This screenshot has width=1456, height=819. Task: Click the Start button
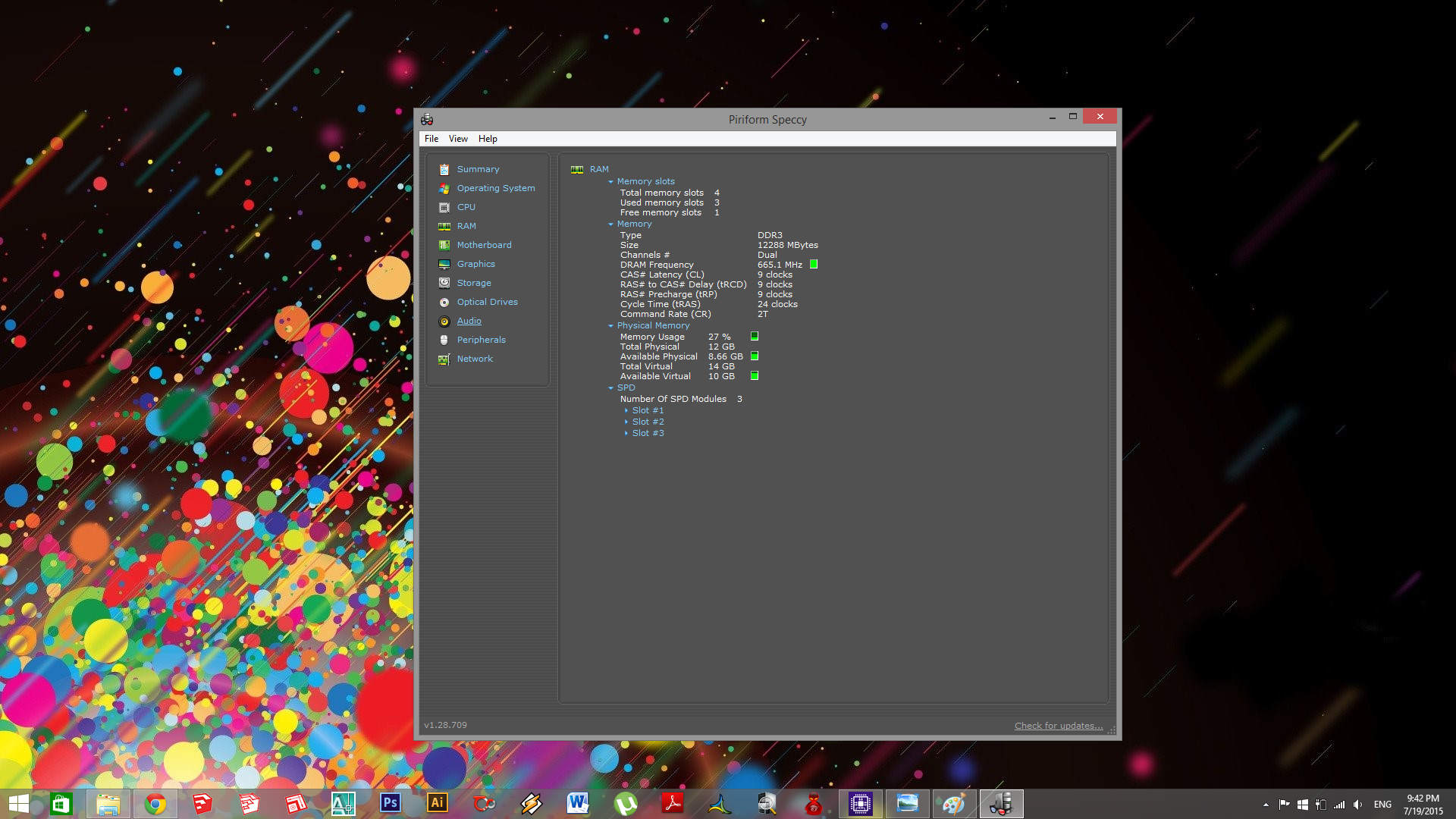click(x=18, y=803)
